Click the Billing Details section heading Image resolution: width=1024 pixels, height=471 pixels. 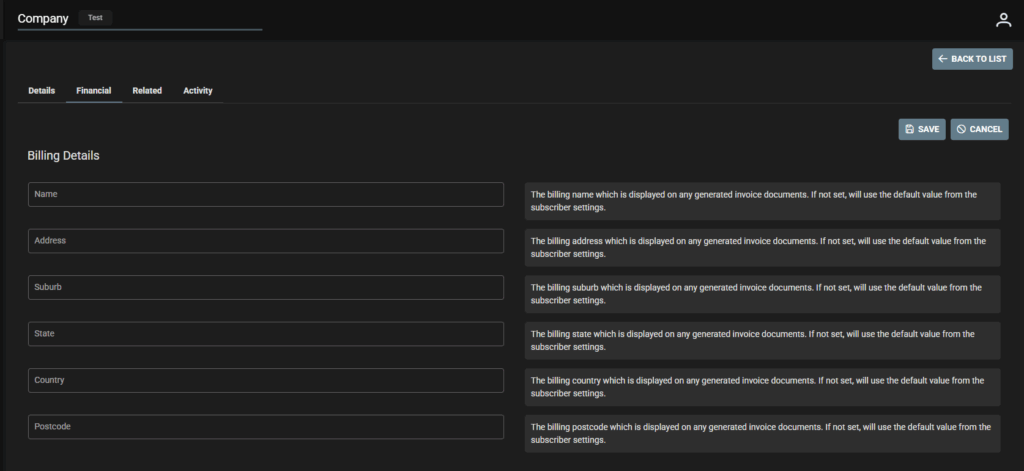coord(63,156)
